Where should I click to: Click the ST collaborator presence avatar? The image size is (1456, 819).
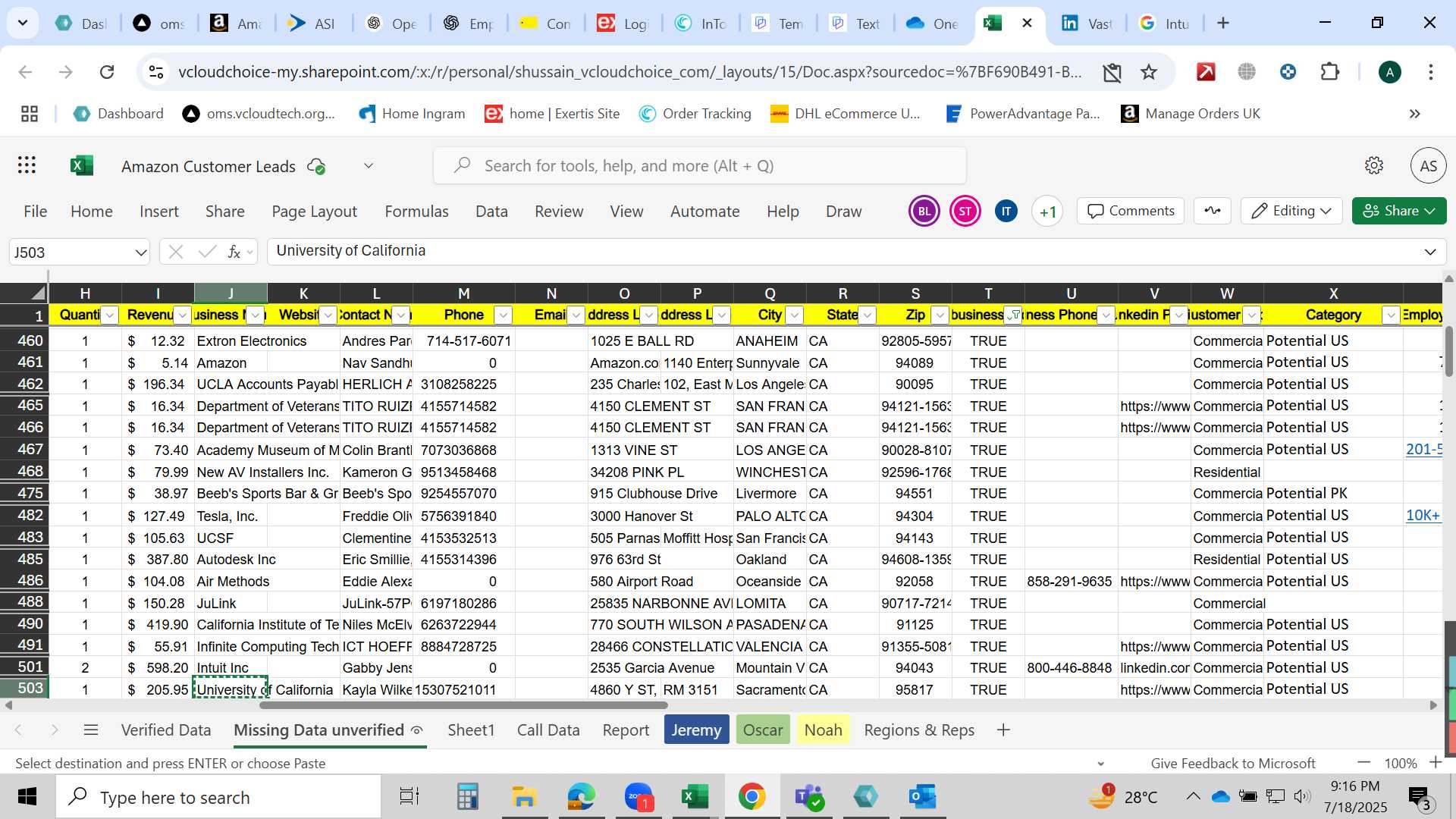pos(965,212)
